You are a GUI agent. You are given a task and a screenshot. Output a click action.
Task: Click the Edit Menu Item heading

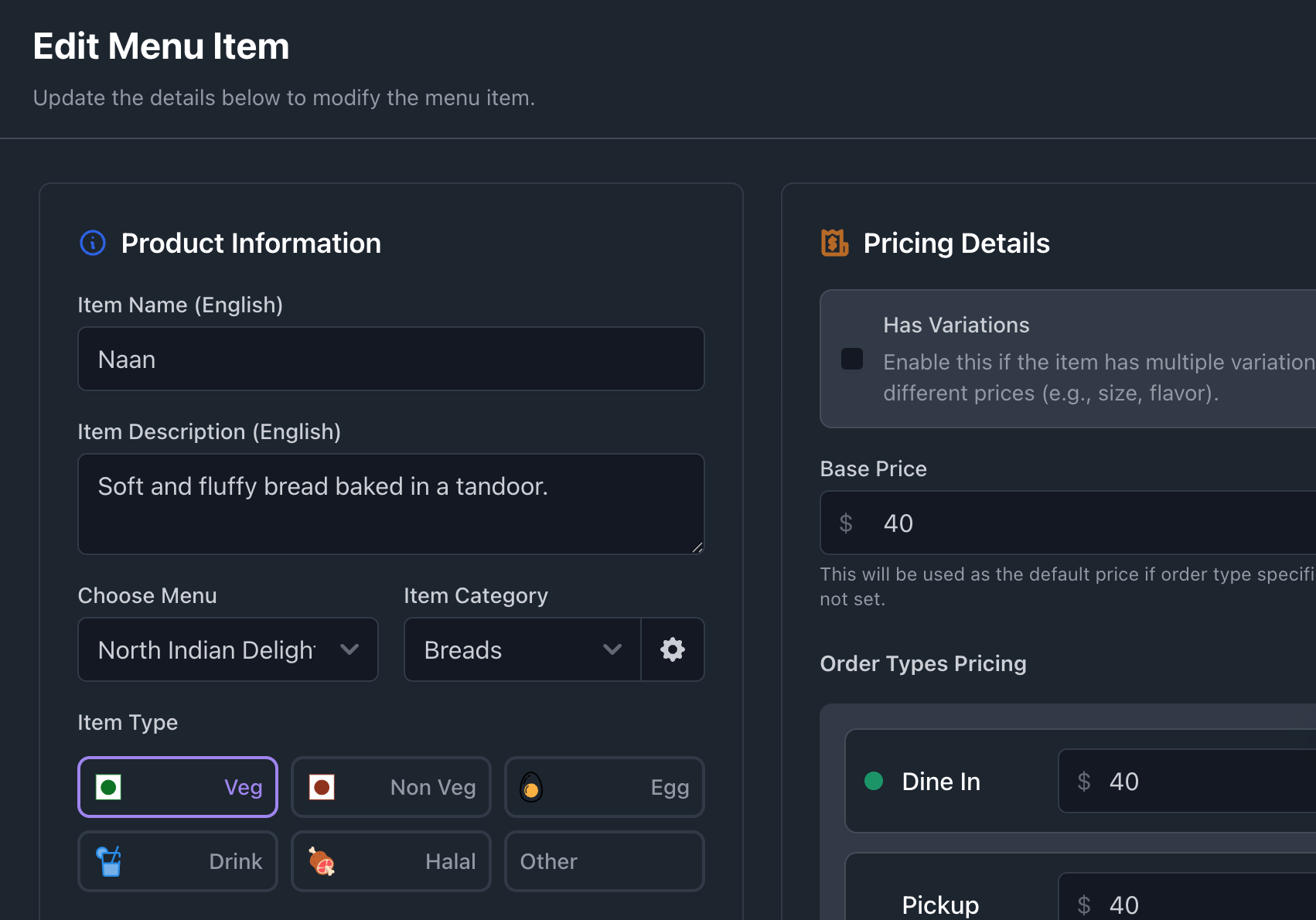point(160,46)
